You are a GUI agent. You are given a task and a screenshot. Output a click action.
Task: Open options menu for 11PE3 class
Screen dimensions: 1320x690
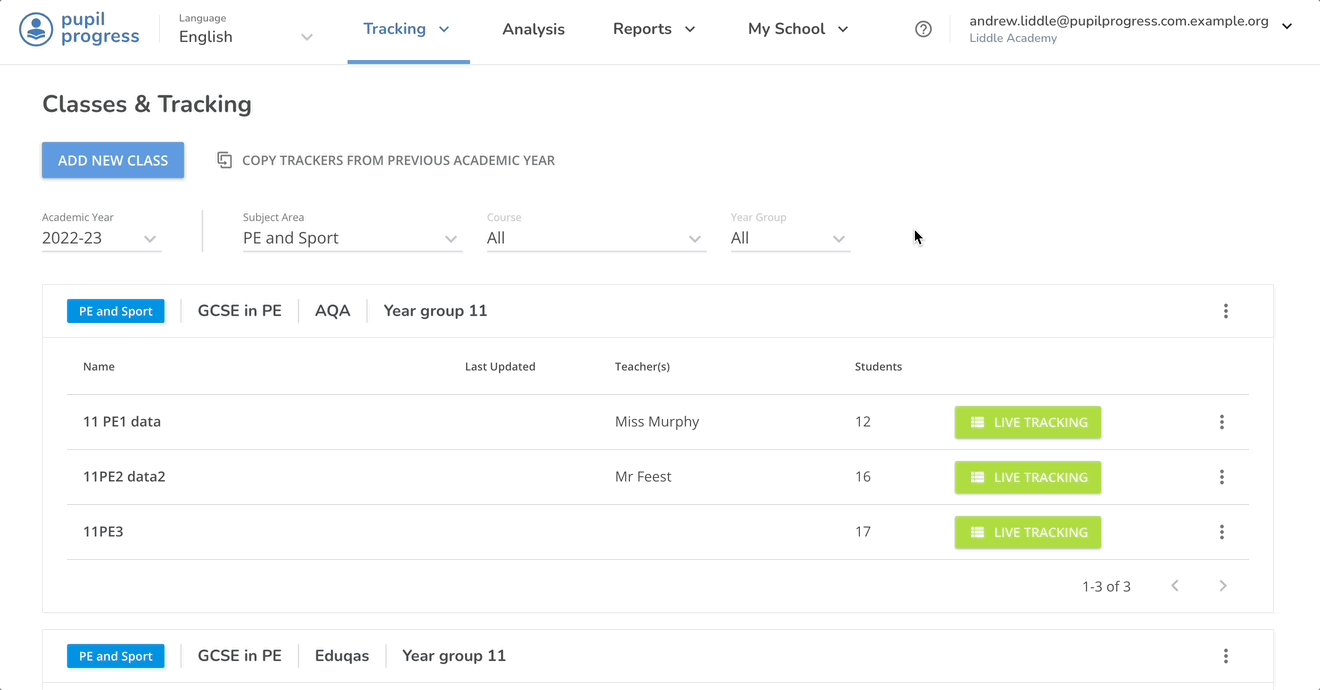pos(1221,532)
